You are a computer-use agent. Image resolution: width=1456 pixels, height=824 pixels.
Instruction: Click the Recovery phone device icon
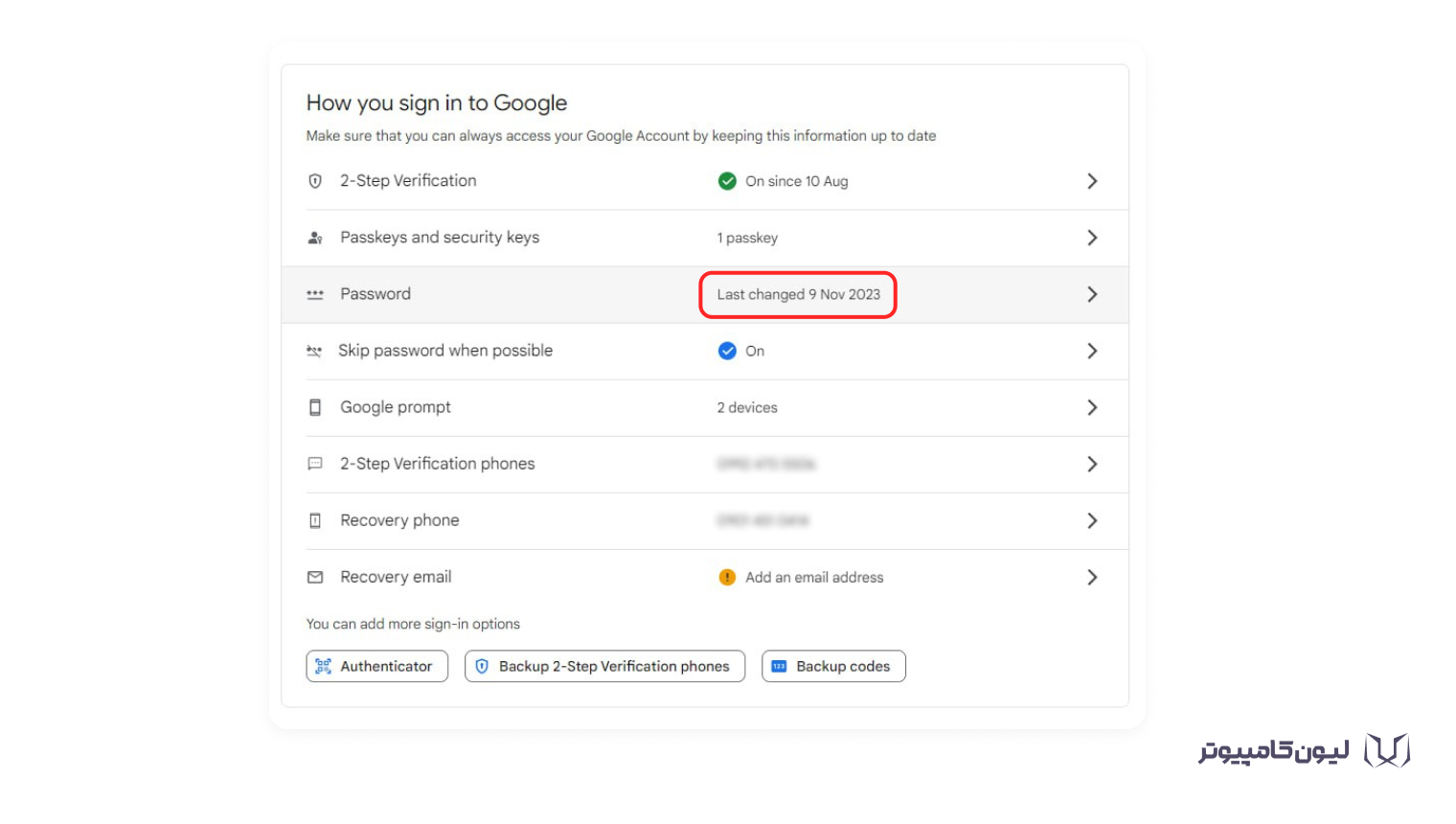314,520
